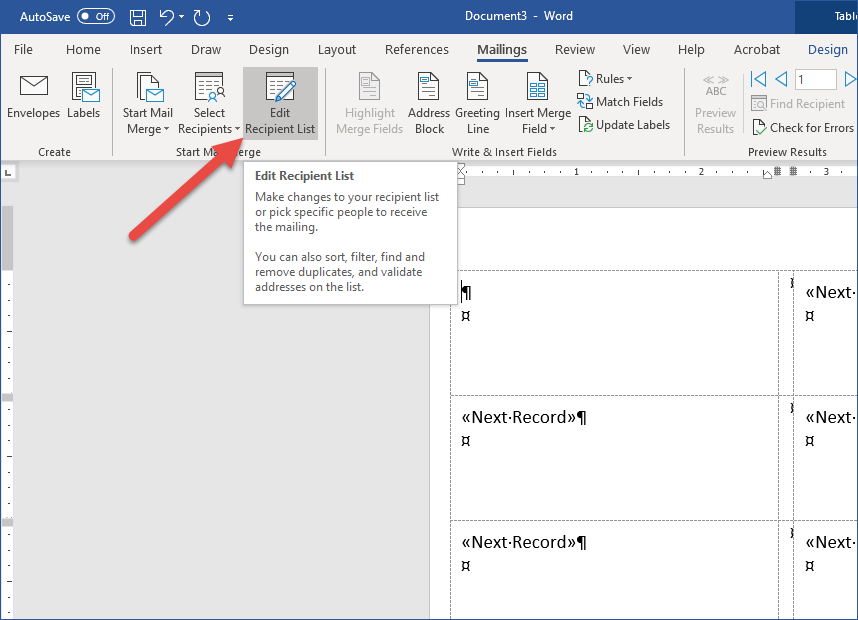Open the Start Mail Merge menu

point(148,104)
